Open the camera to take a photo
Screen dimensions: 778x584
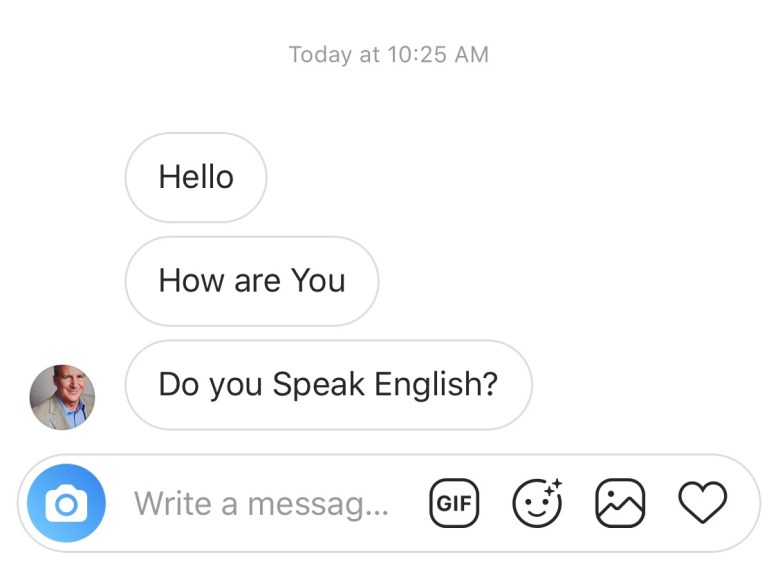pos(66,503)
